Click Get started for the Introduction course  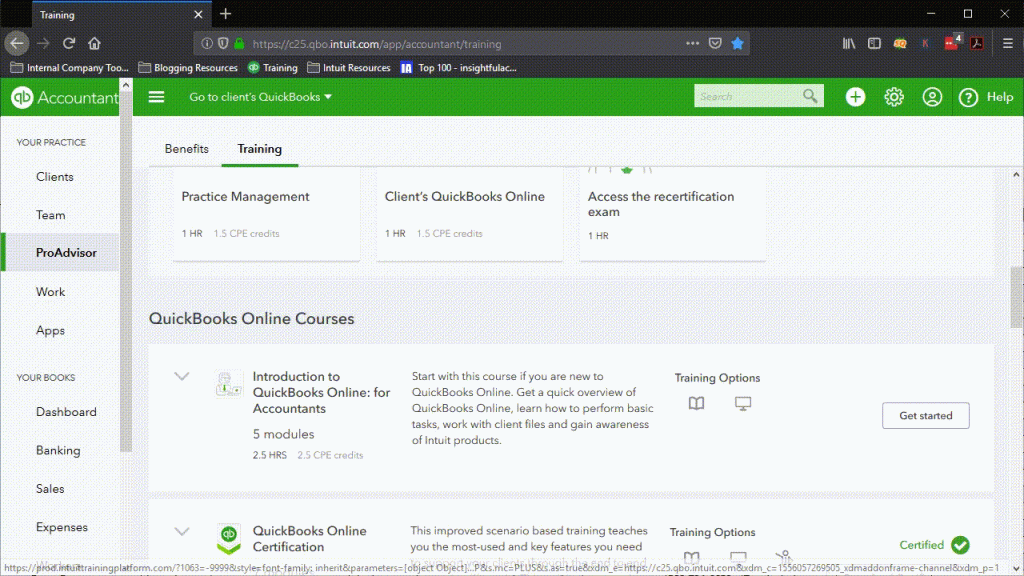pos(925,415)
